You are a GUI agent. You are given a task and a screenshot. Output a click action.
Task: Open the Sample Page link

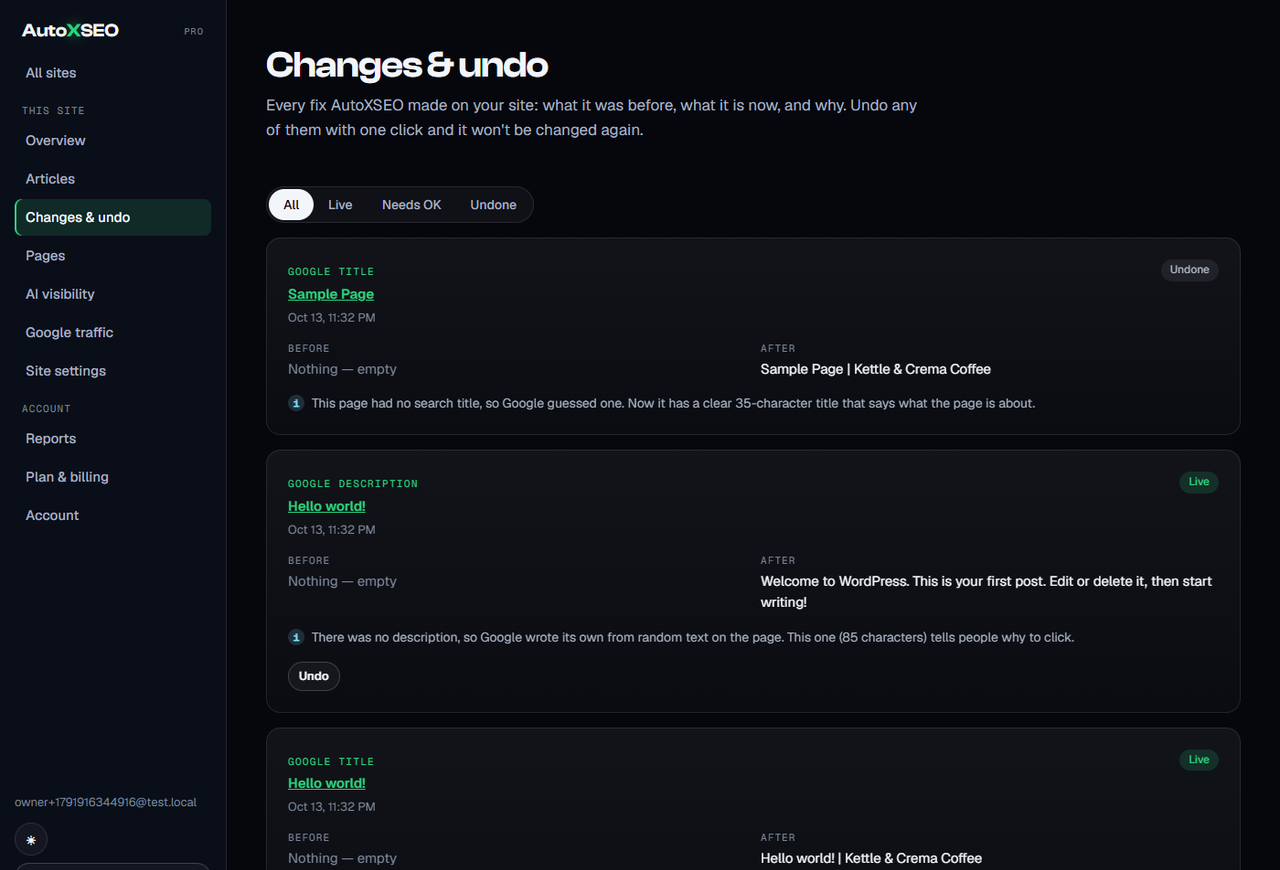(x=331, y=294)
